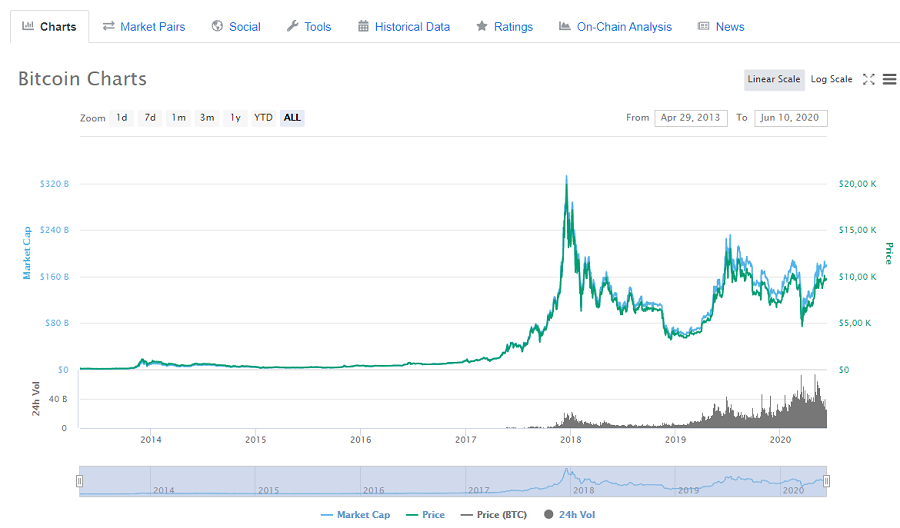Viewport: 900px width, 528px height.
Task: Click the star icon beside Ratings
Action: 482,26
